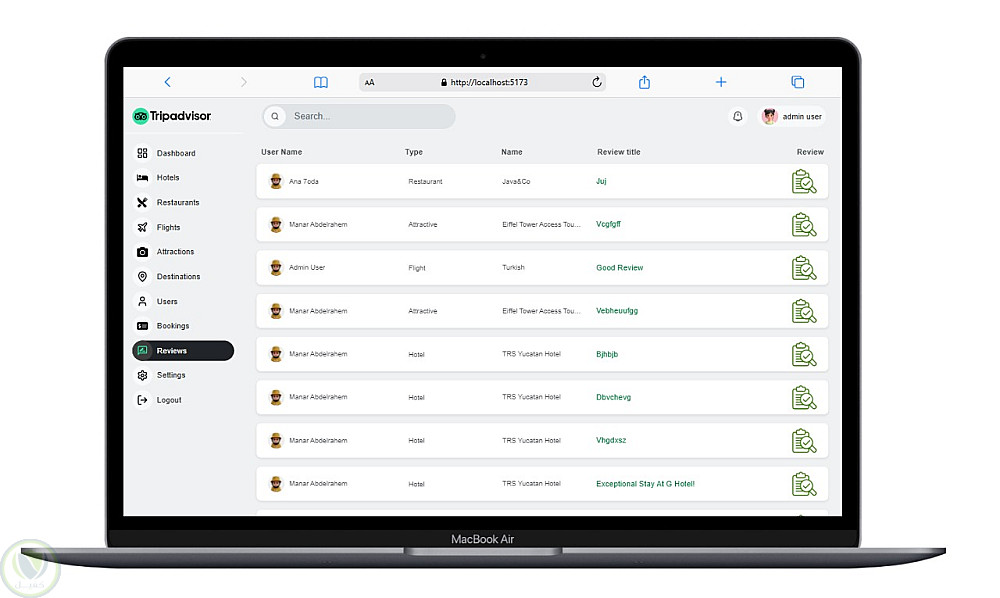Select the Turkish name cell
Image resolution: width=1000 pixels, height=598 pixels.
(x=513, y=268)
